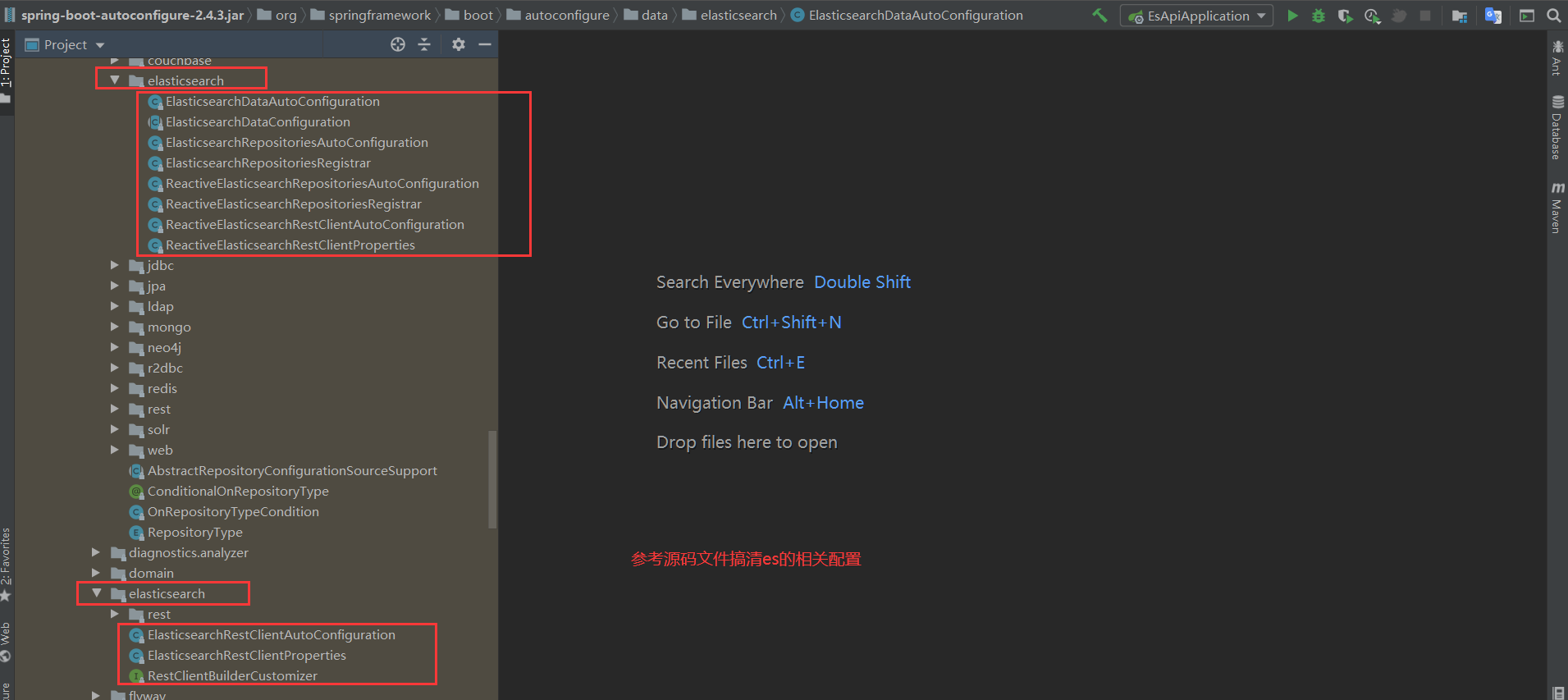Hide the Project tool window
1568x700 pixels.
(x=485, y=44)
